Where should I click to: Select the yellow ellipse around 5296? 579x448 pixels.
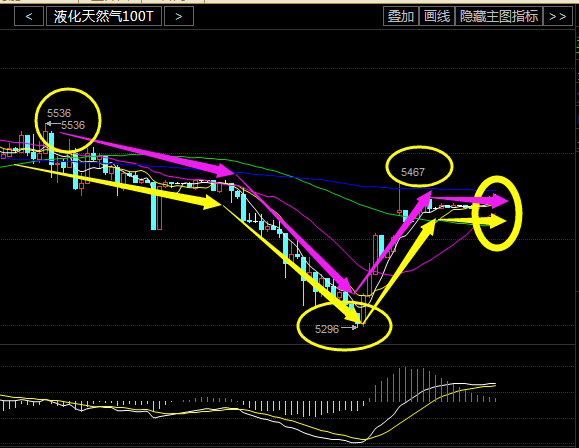tap(344, 325)
